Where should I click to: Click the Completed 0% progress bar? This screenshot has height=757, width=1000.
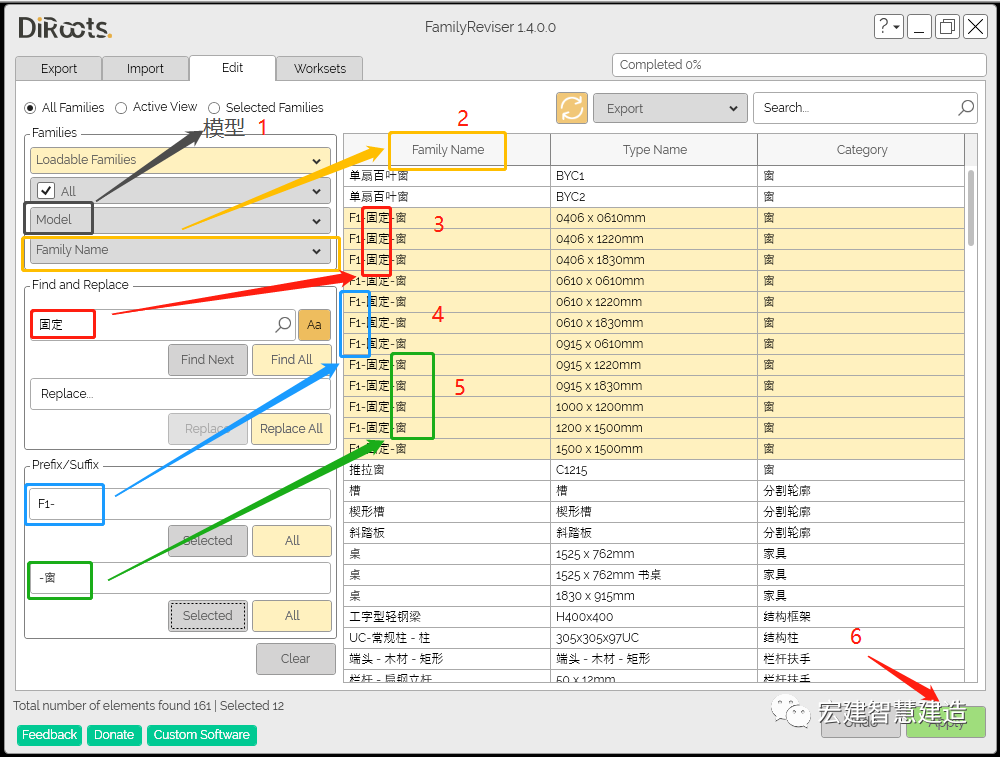(x=798, y=65)
